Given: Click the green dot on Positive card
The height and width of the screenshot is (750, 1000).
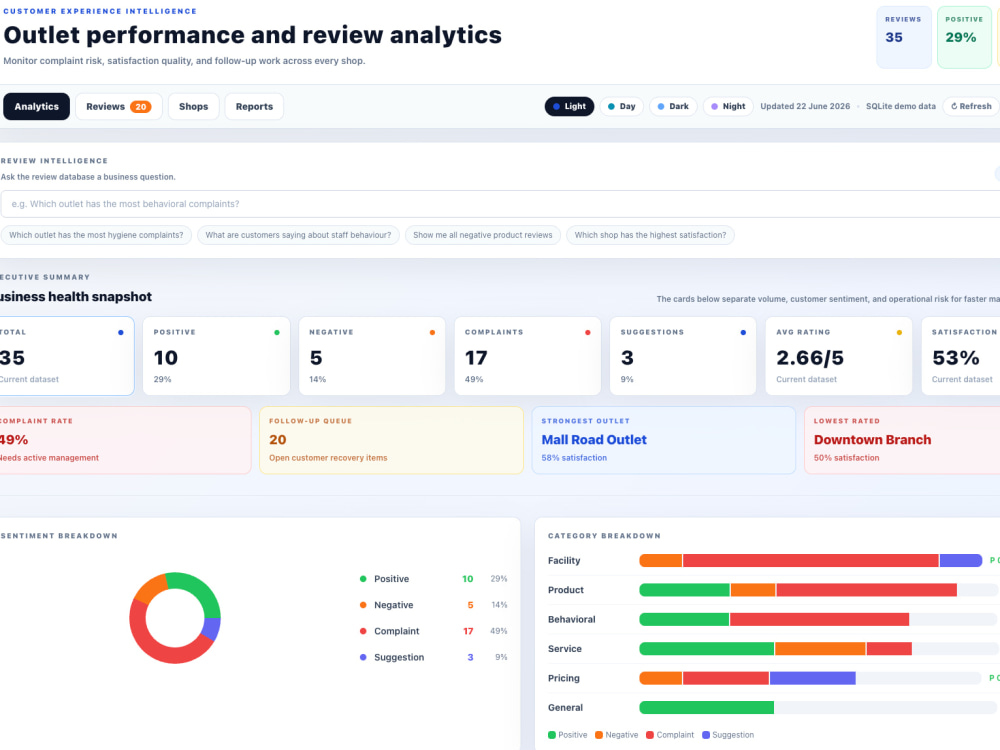Looking at the screenshot, I should click(x=277, y=332).
